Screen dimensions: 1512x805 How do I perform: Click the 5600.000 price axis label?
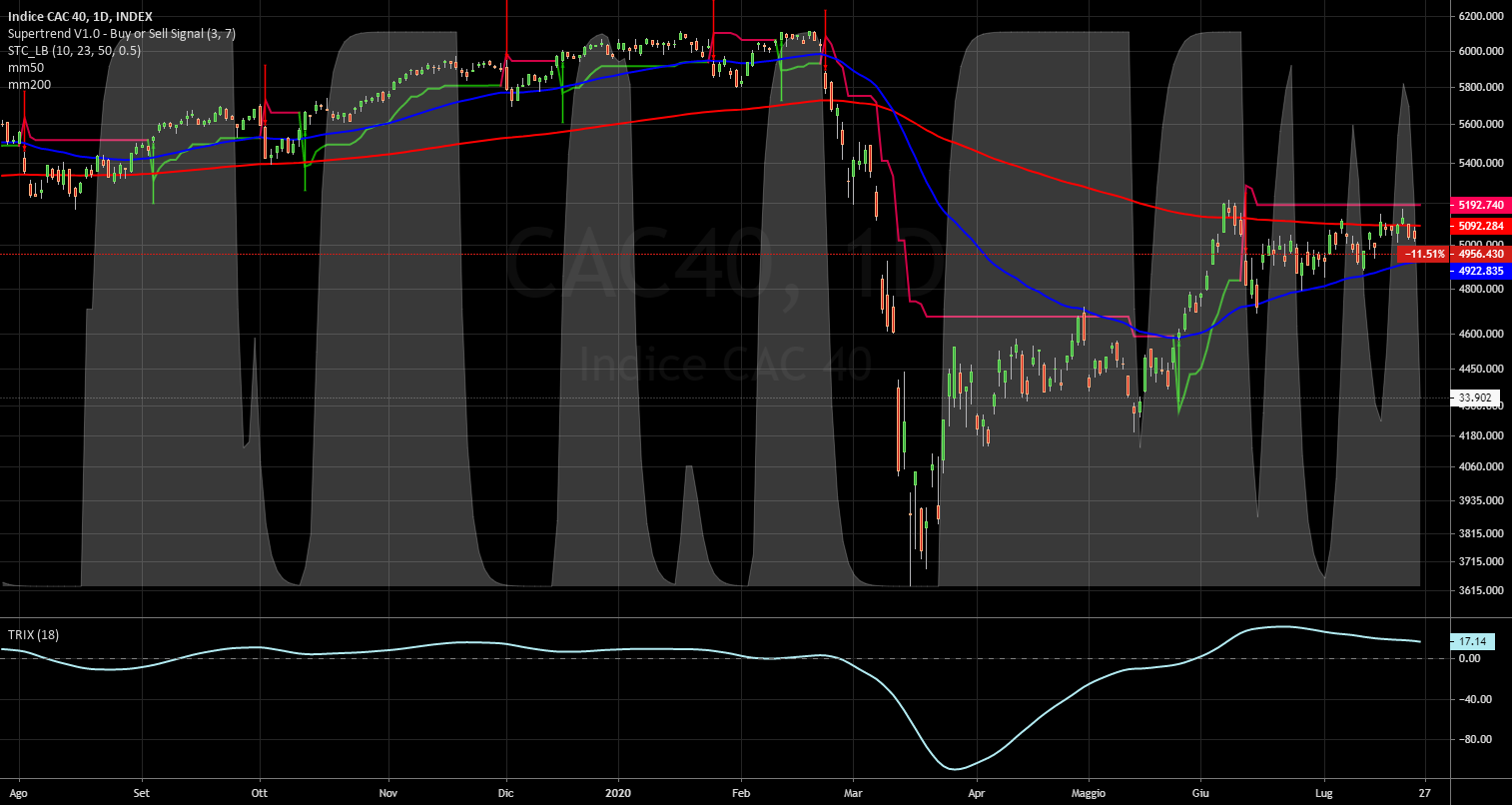1481,125
